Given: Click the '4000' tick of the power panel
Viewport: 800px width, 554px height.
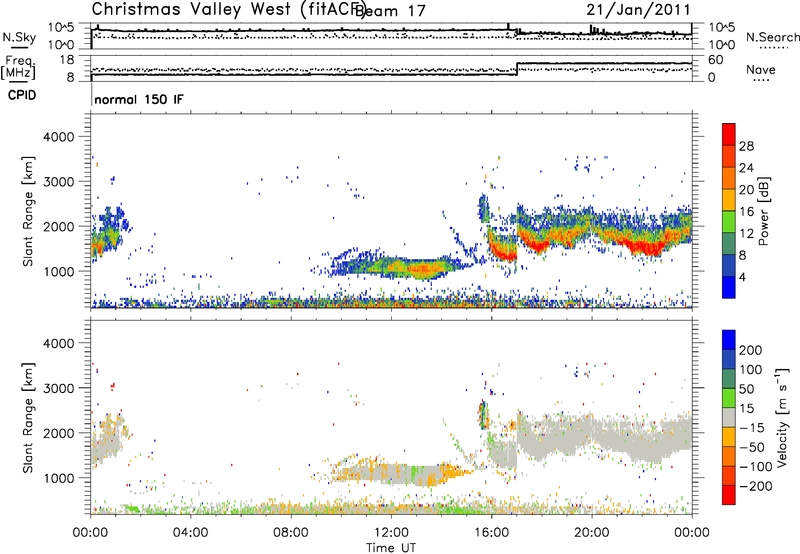Looking at the screenshot, I should point(58,136).
